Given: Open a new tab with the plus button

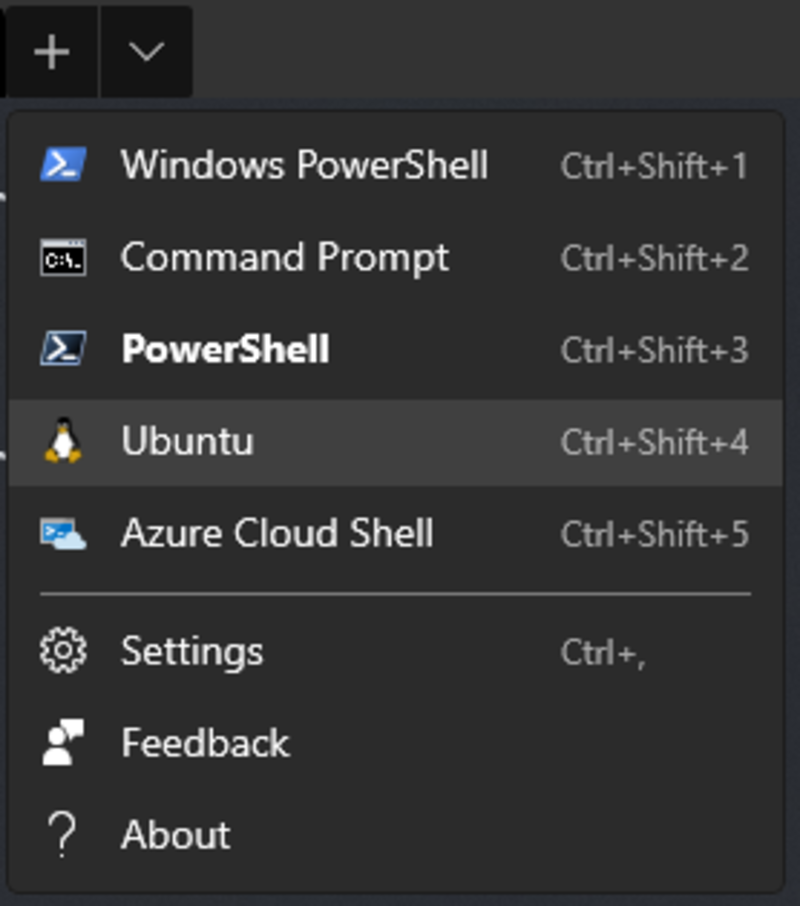Looking at the screenshot, I should pos(51,52).
